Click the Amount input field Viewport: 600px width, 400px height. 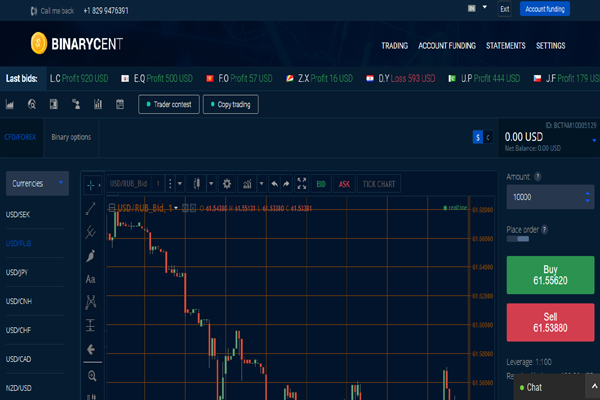550,197
